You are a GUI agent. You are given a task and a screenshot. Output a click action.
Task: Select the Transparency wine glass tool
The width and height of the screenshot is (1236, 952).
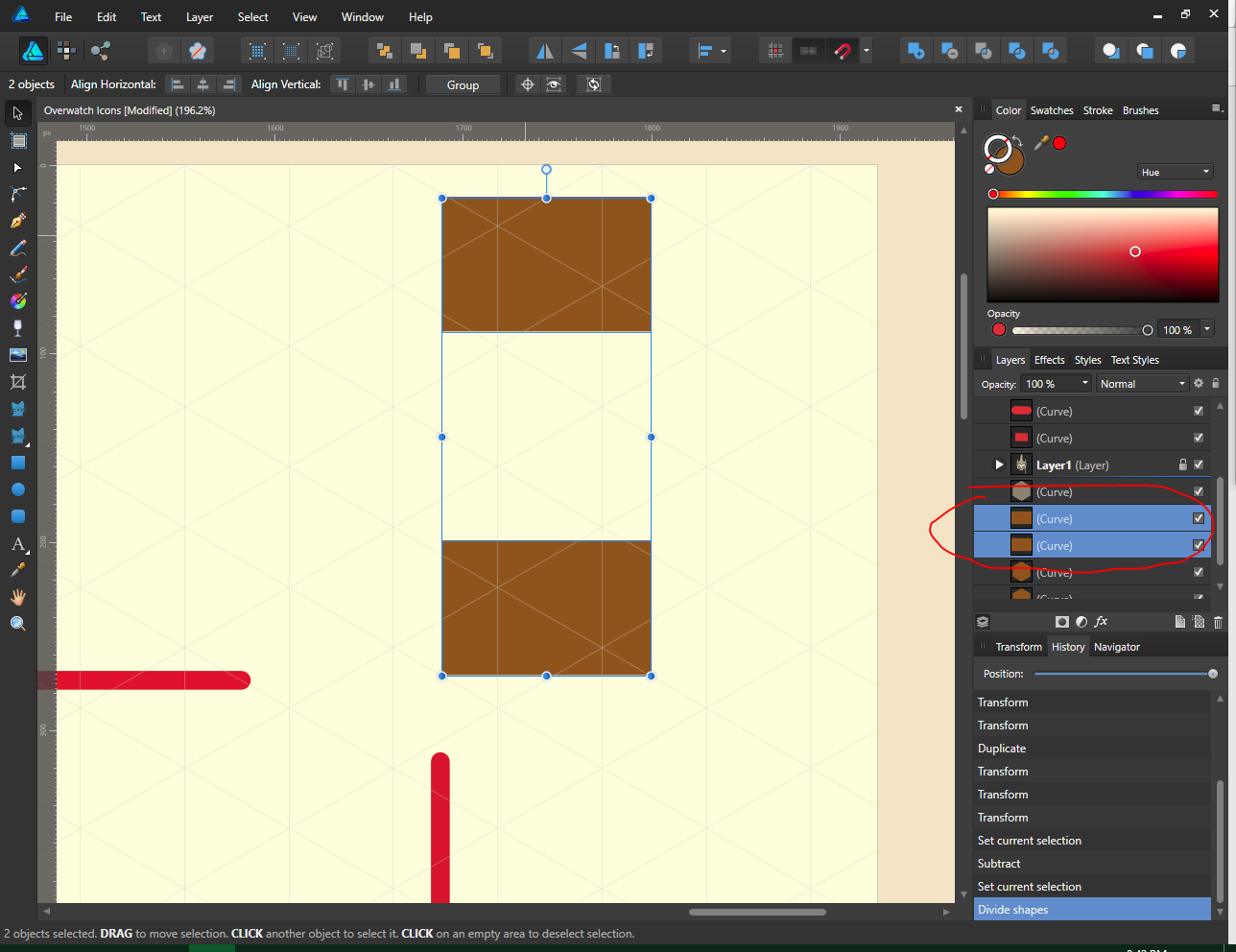coord(17,328)
